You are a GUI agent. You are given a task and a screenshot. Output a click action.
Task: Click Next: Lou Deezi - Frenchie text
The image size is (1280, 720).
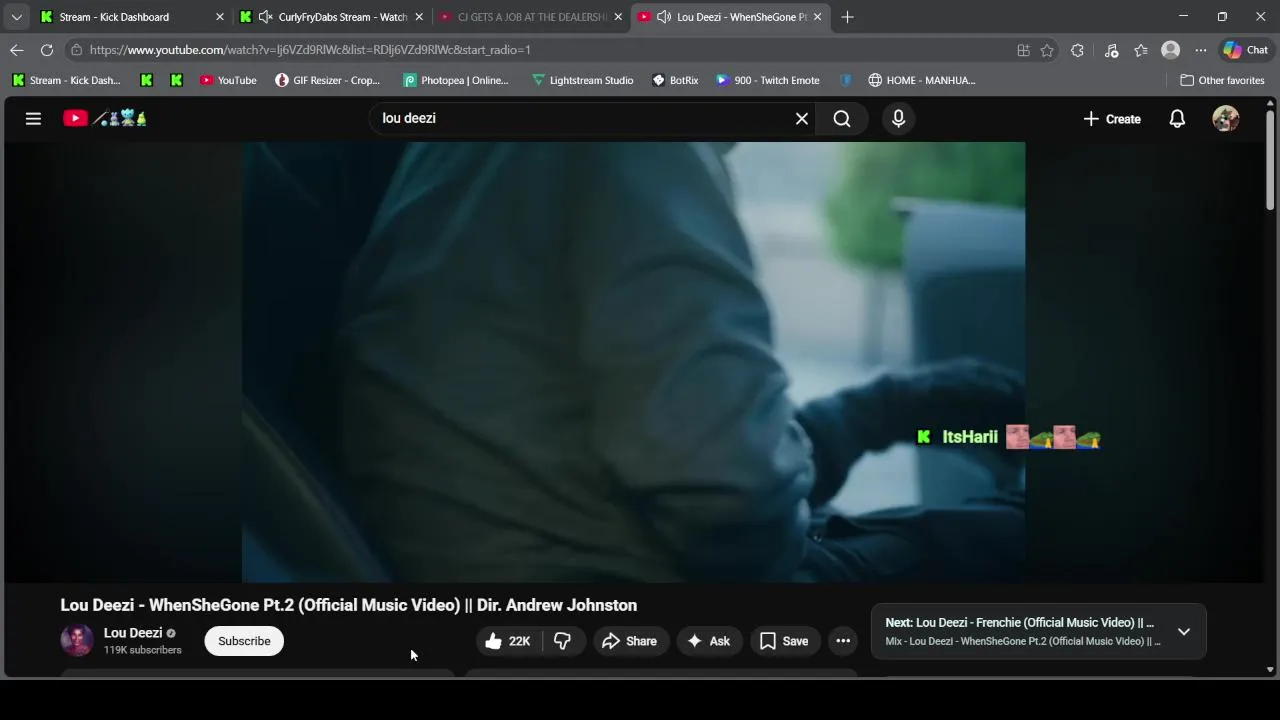point(1019,623)
